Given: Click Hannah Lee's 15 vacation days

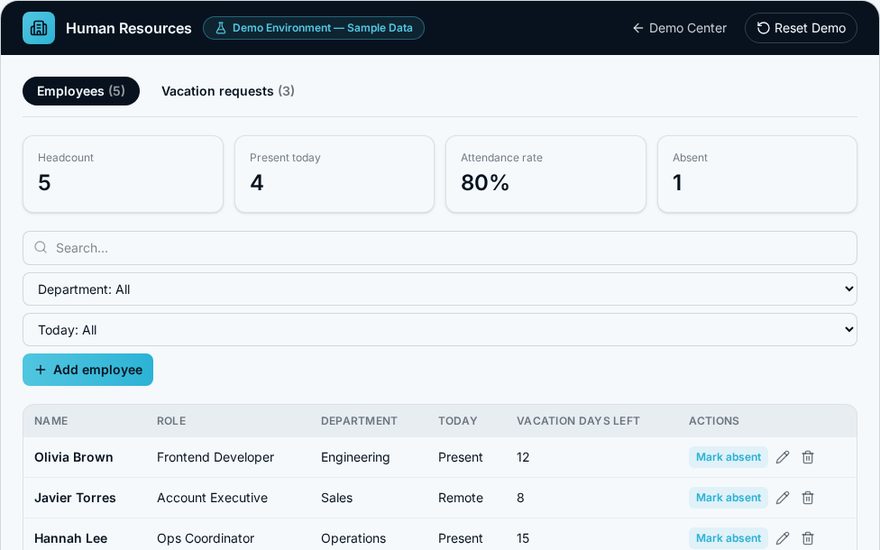Looking at the screenshot, I should 523,538.
